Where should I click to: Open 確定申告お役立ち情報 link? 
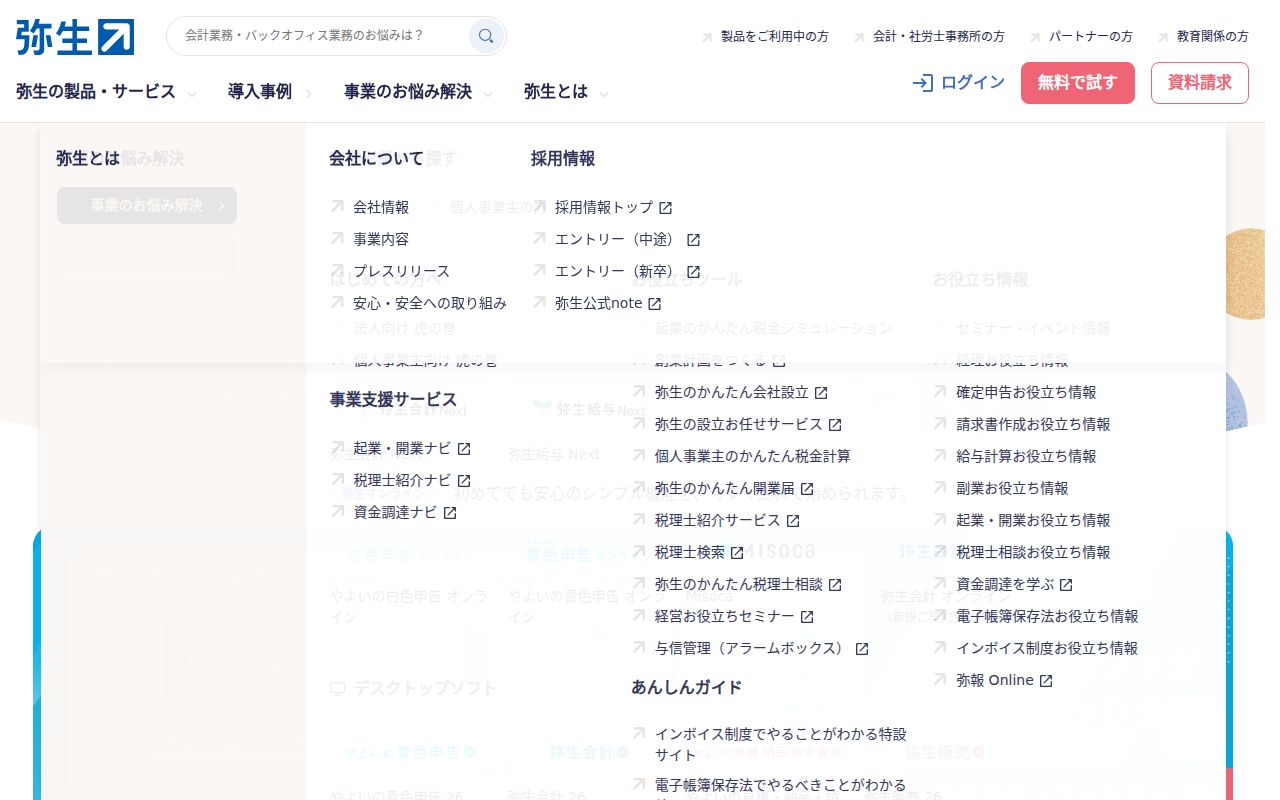[1026, 393]
